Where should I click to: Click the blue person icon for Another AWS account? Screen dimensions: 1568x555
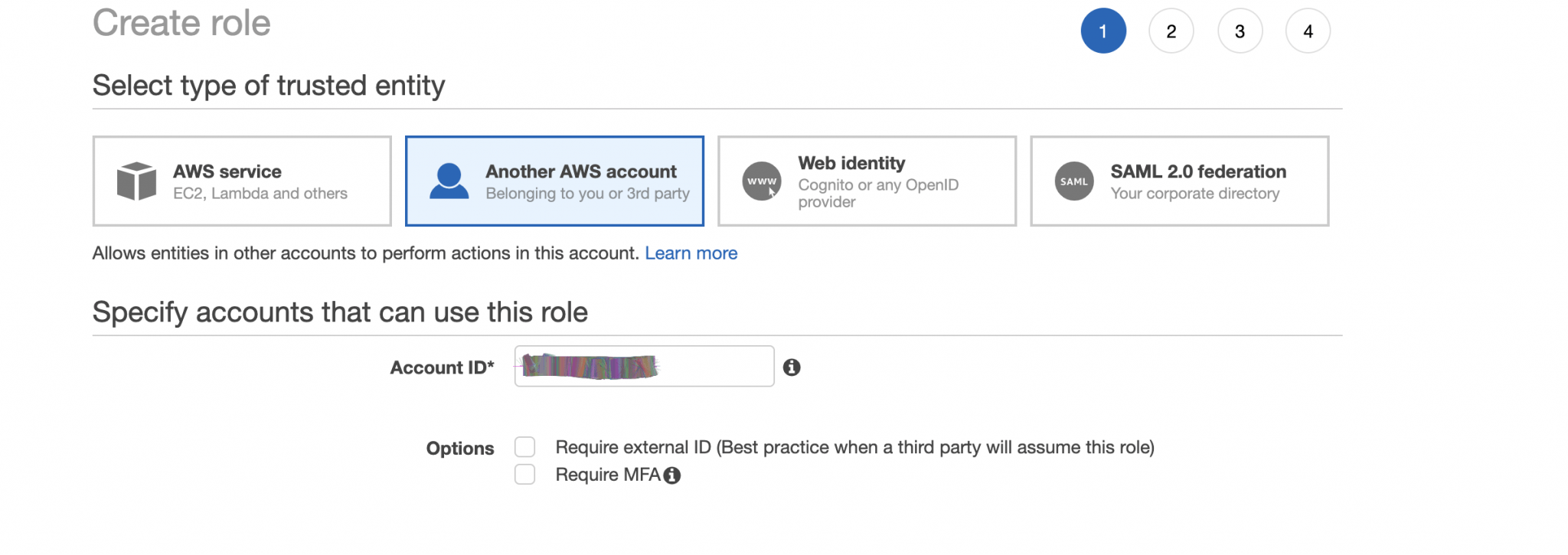click(x=449, y=181)
